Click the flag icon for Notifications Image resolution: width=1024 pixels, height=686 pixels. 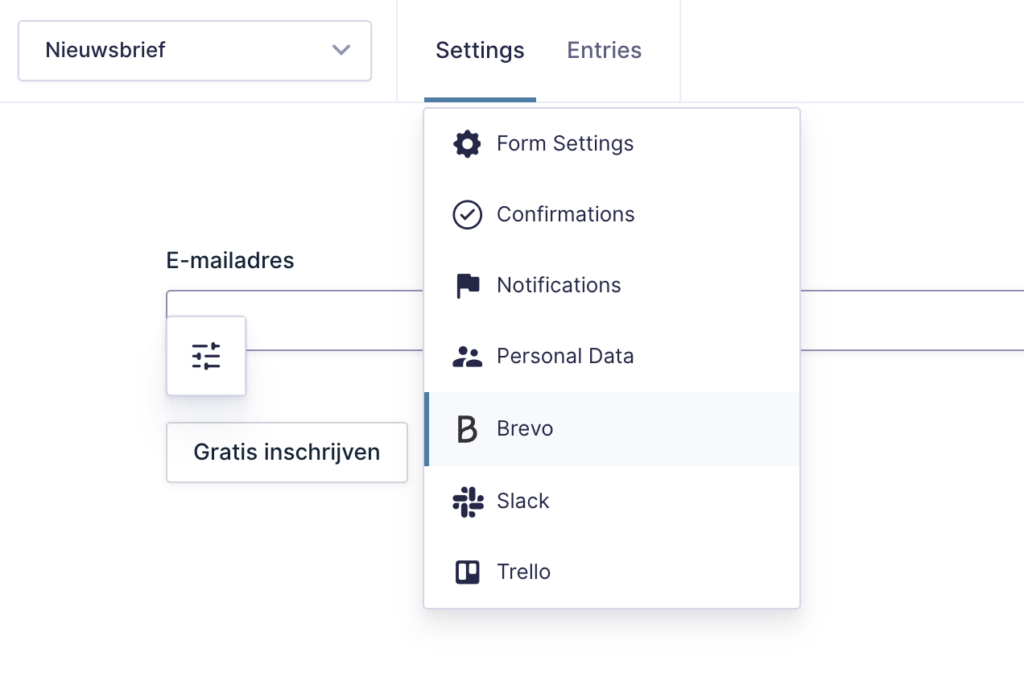click(x=467, y=286)
